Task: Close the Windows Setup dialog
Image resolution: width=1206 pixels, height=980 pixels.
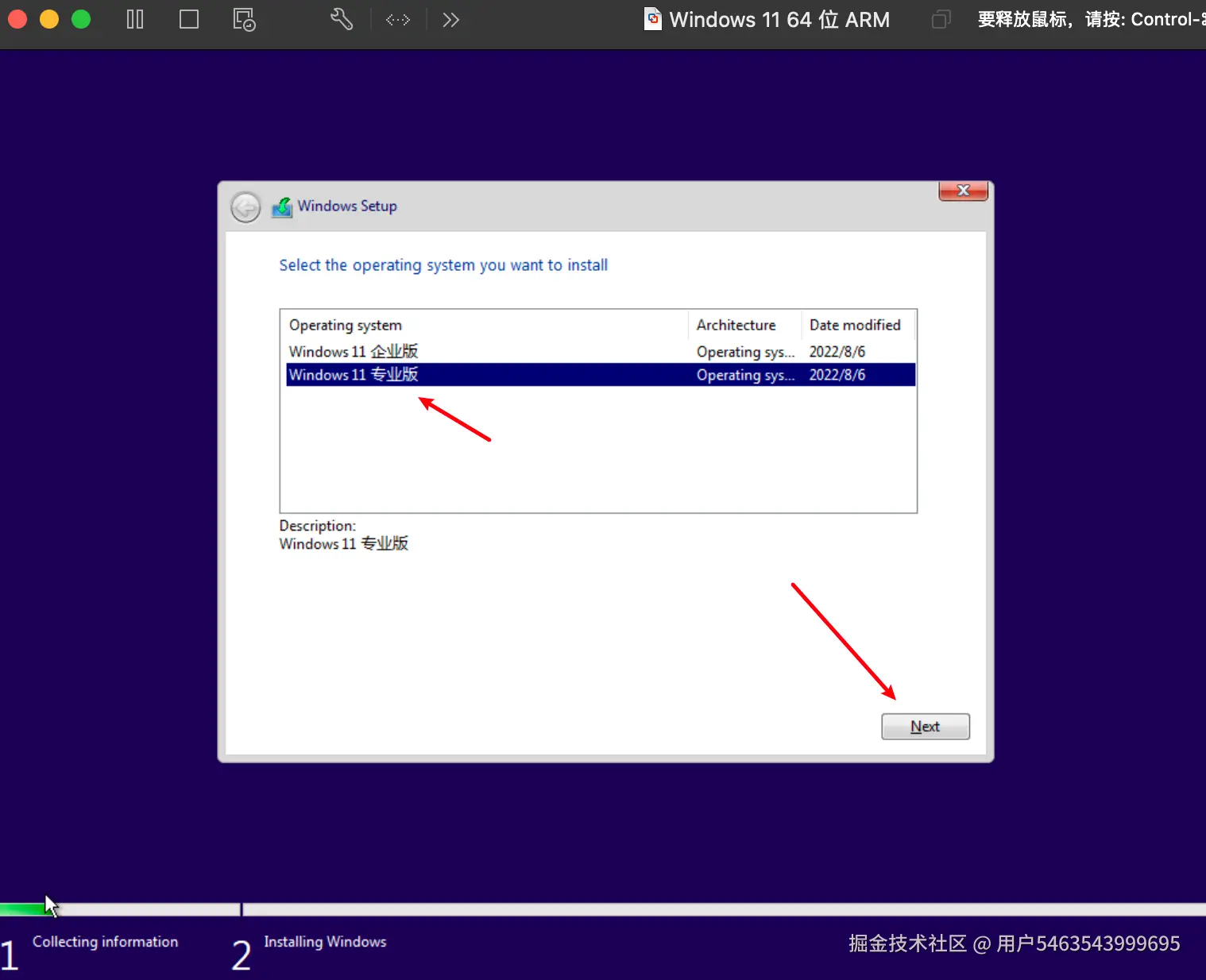Action: [x=963, y=191]
